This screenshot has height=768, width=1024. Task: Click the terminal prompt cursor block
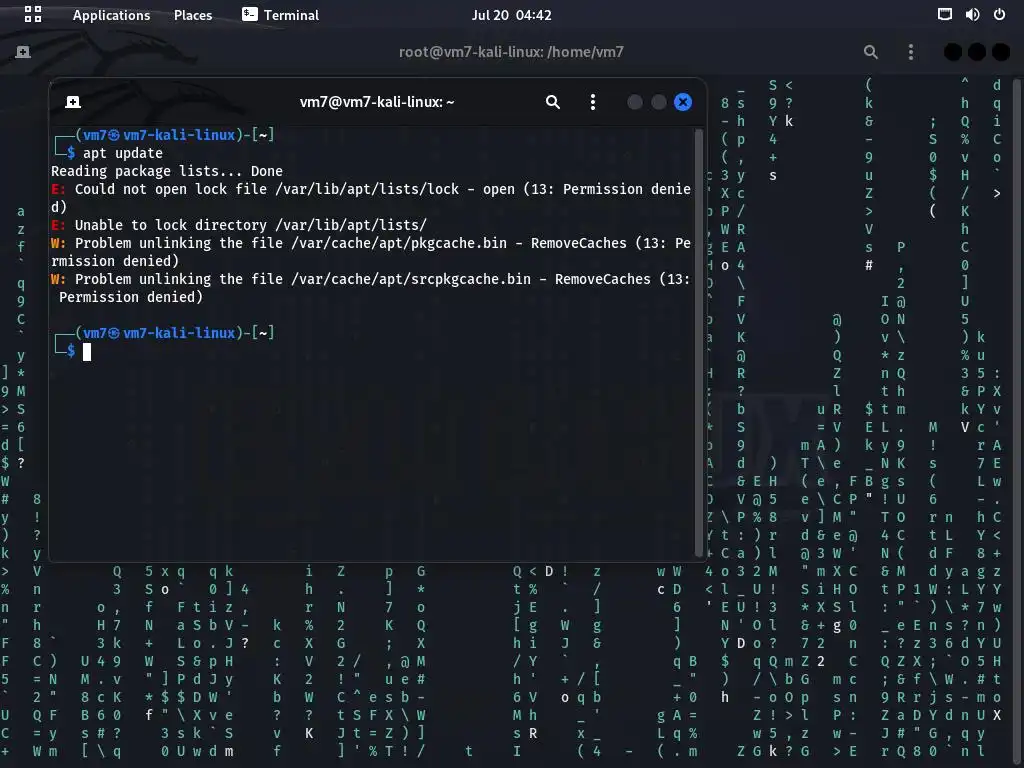pos(87,352)
